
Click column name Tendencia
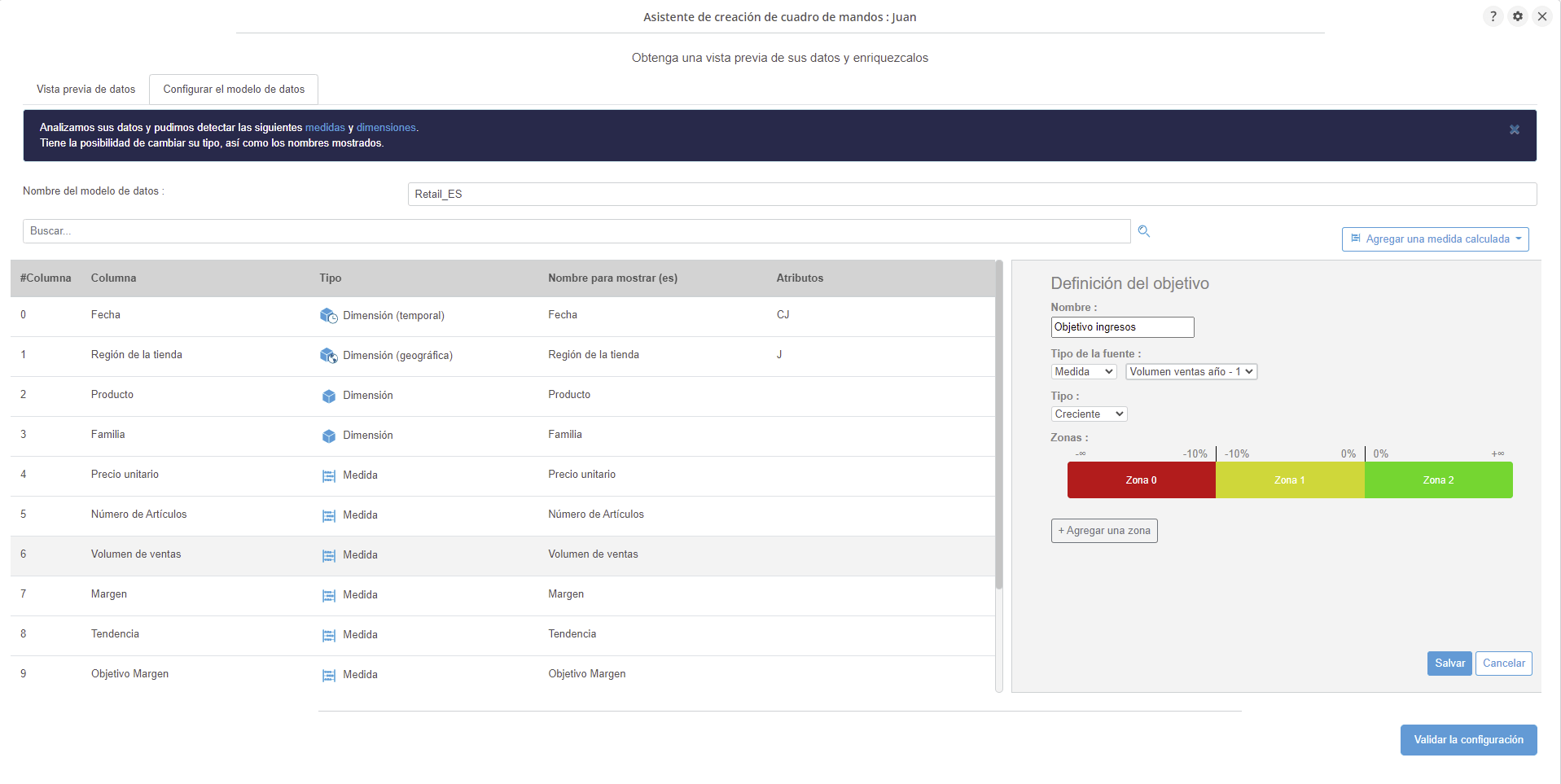pyautogui.click(x=115, y=634)
